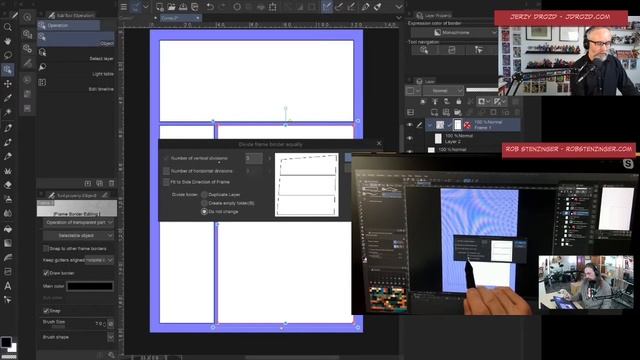Image resolution: width=640 pixels, height=360 pixels.
Task: Select the Fill bucket tool
Action: [7, 229]
